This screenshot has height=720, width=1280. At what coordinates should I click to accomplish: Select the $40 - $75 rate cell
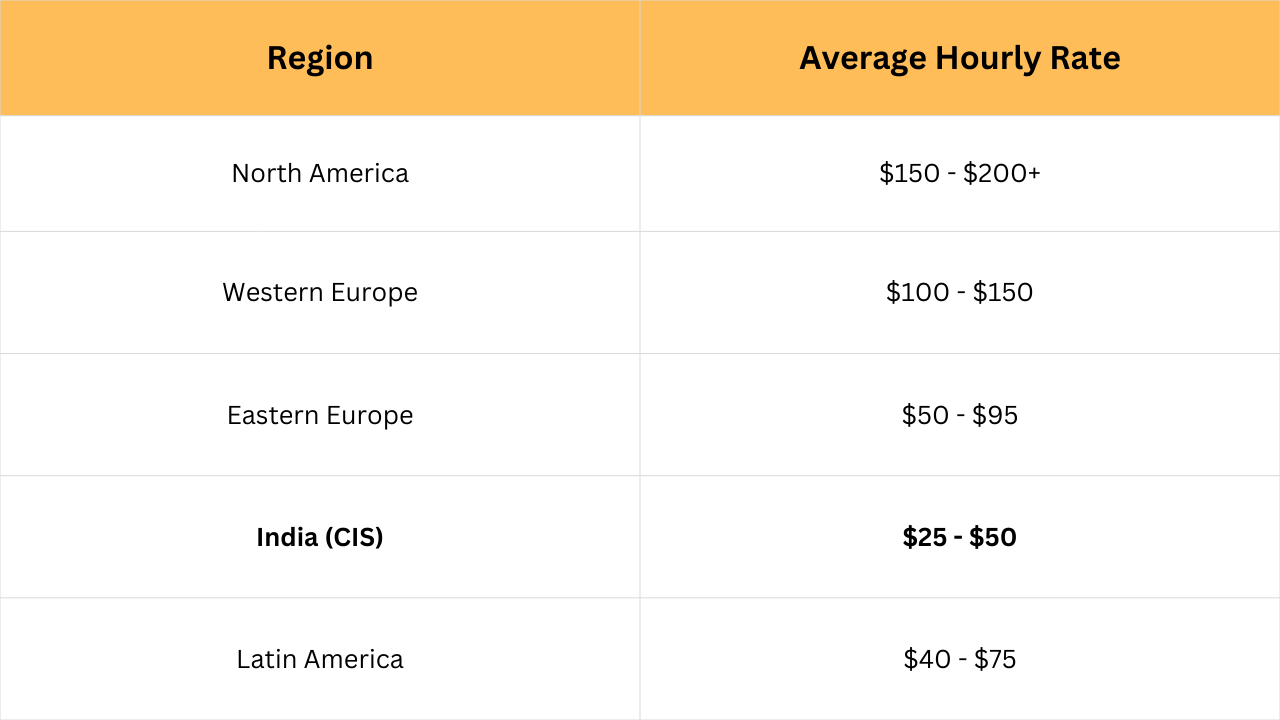pyautogui.click(x=960, y=659)
